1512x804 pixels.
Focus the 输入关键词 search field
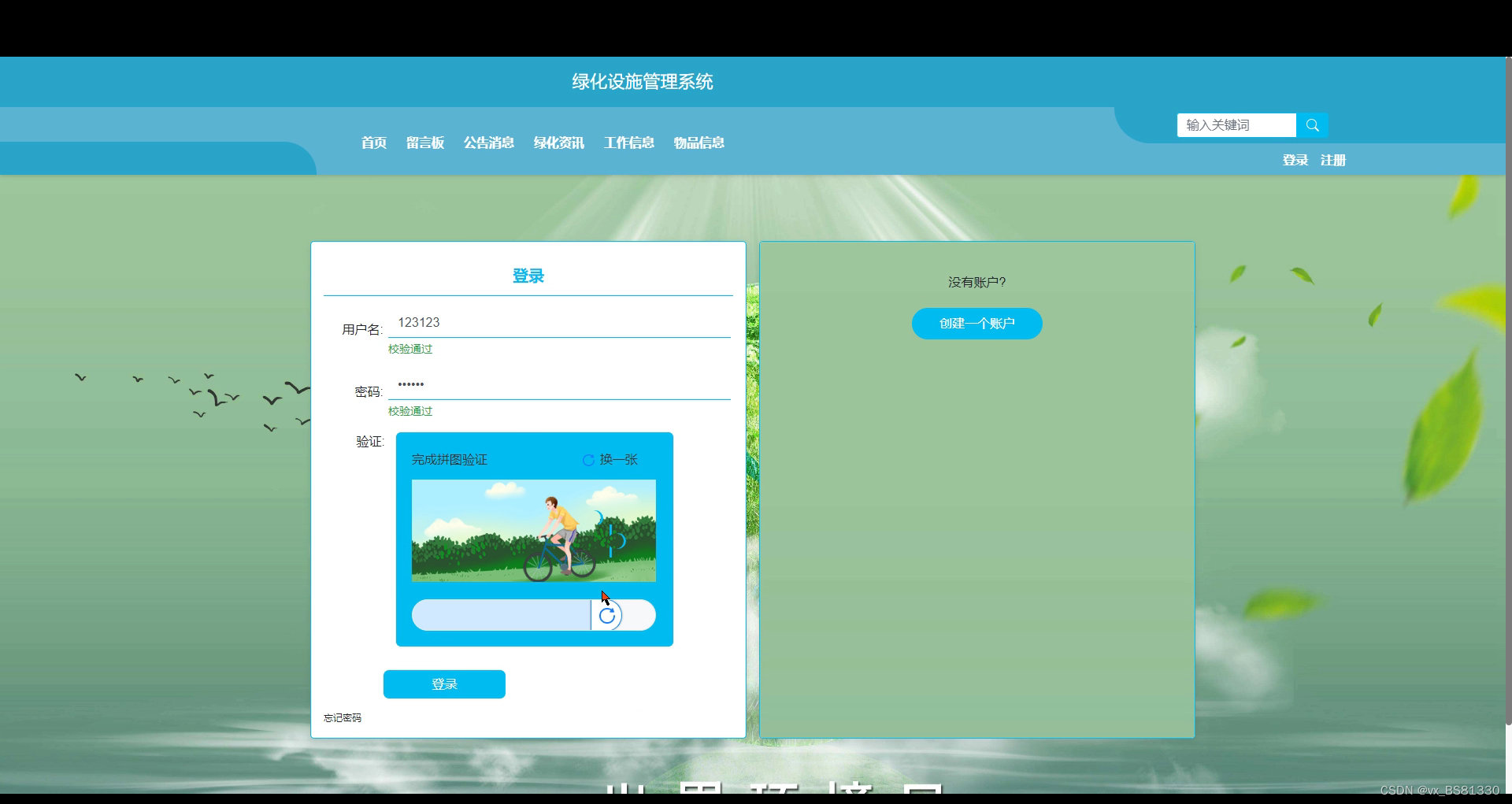1236,125
